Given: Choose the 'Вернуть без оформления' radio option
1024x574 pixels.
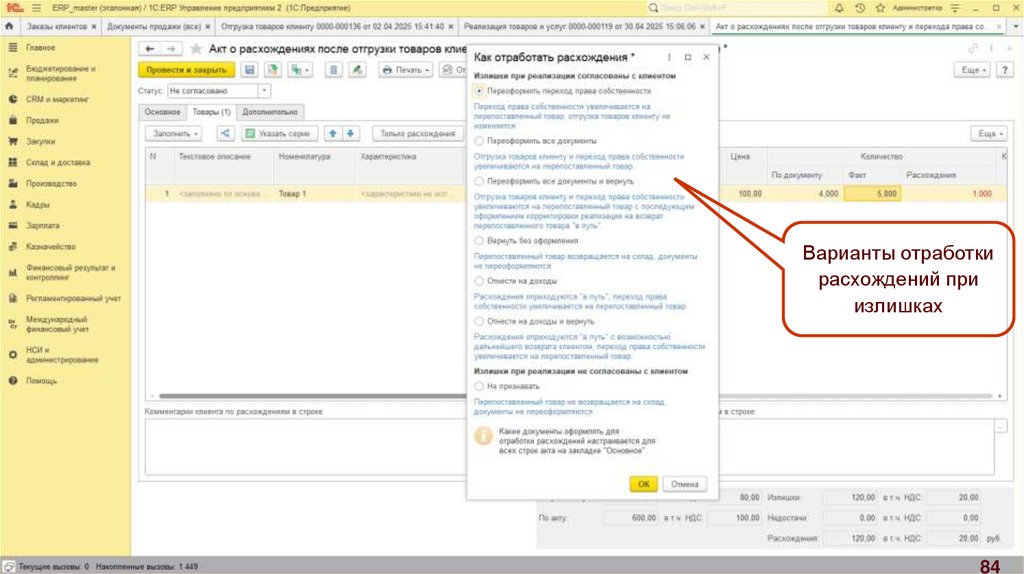Looking at the screenshot, I should tap(480, 241).
